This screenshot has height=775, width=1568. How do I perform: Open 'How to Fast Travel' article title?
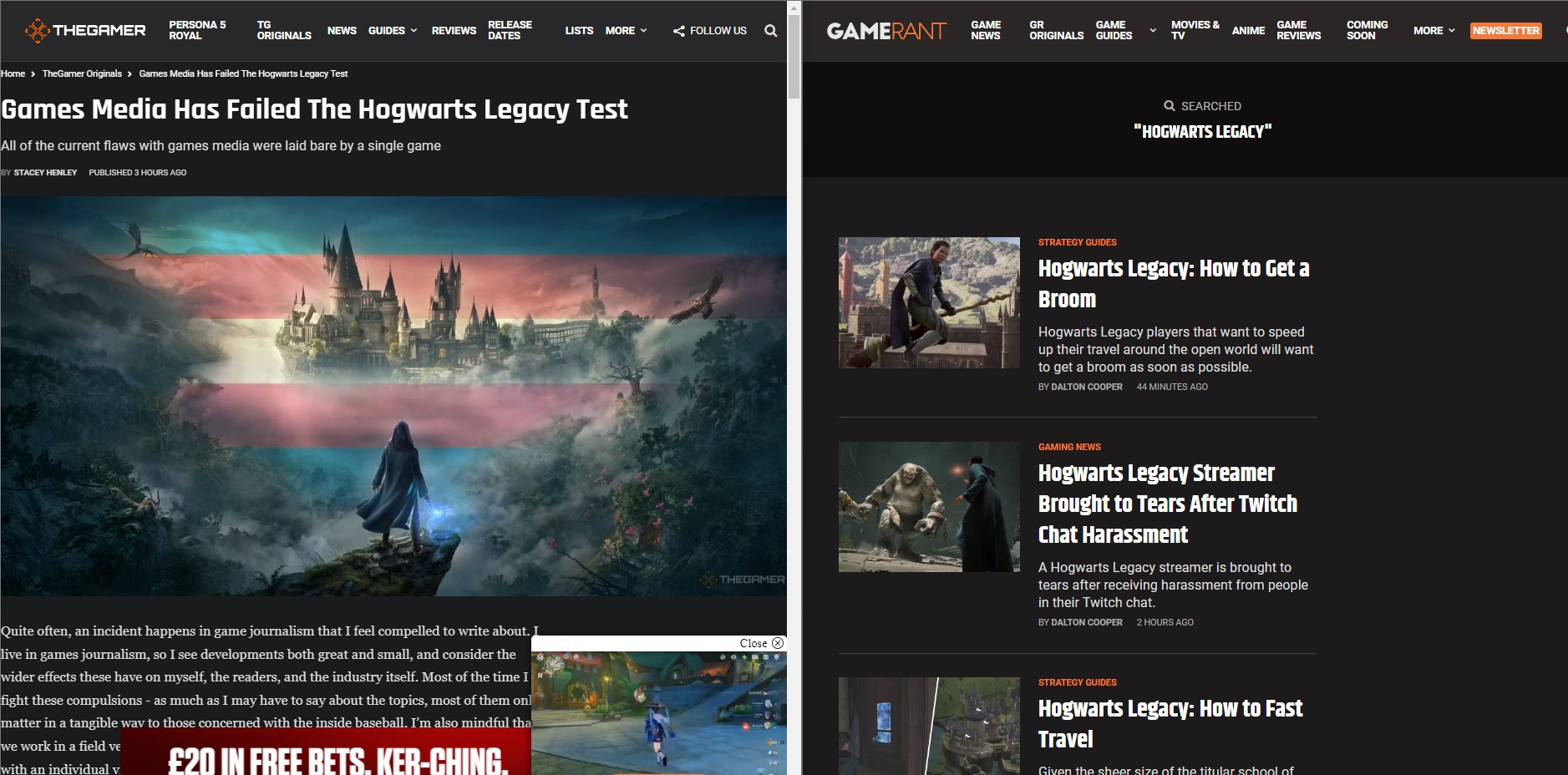coord(1170,723)
